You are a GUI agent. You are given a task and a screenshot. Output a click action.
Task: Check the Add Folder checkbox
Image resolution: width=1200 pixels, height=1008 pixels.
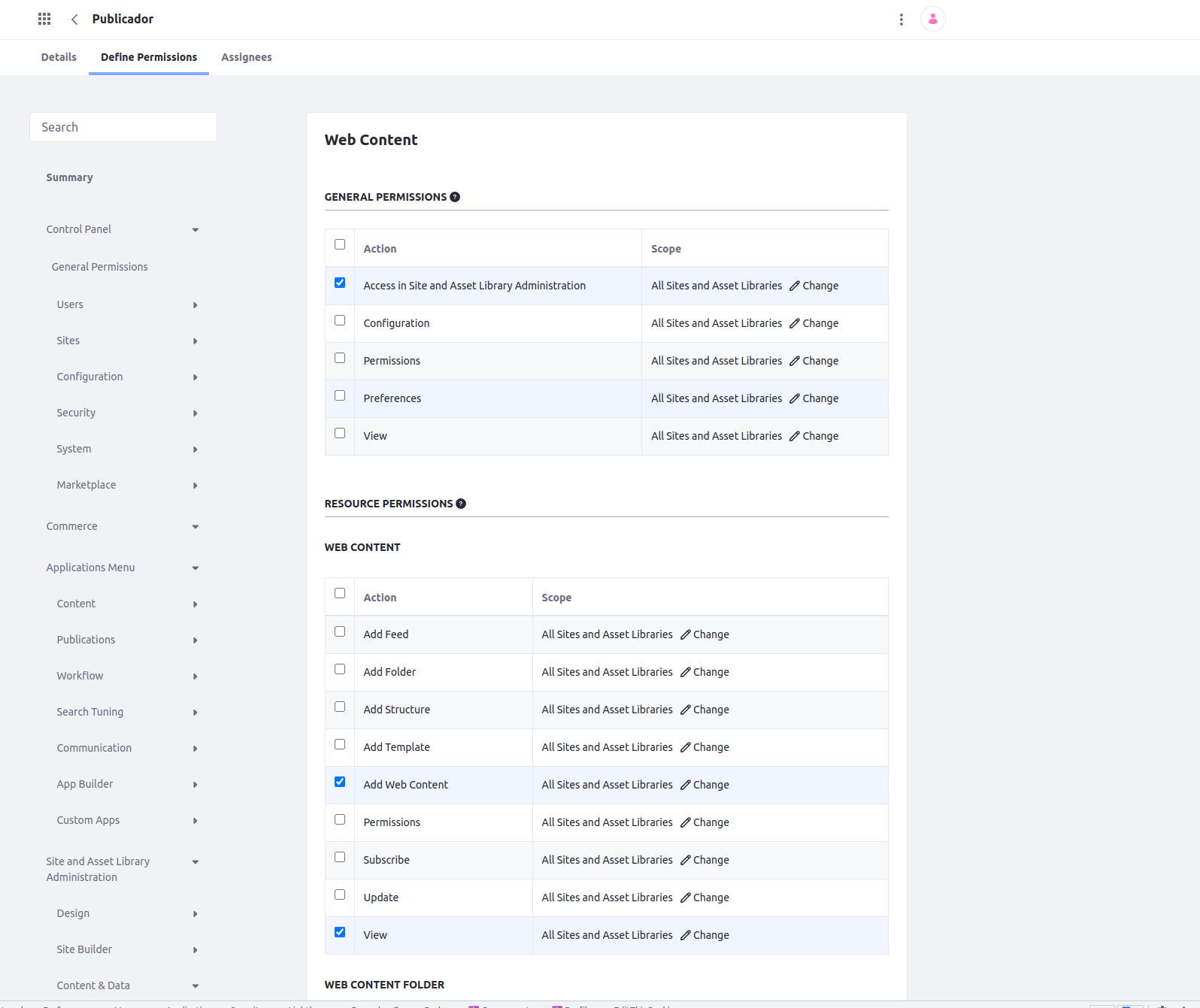[340, 669]
